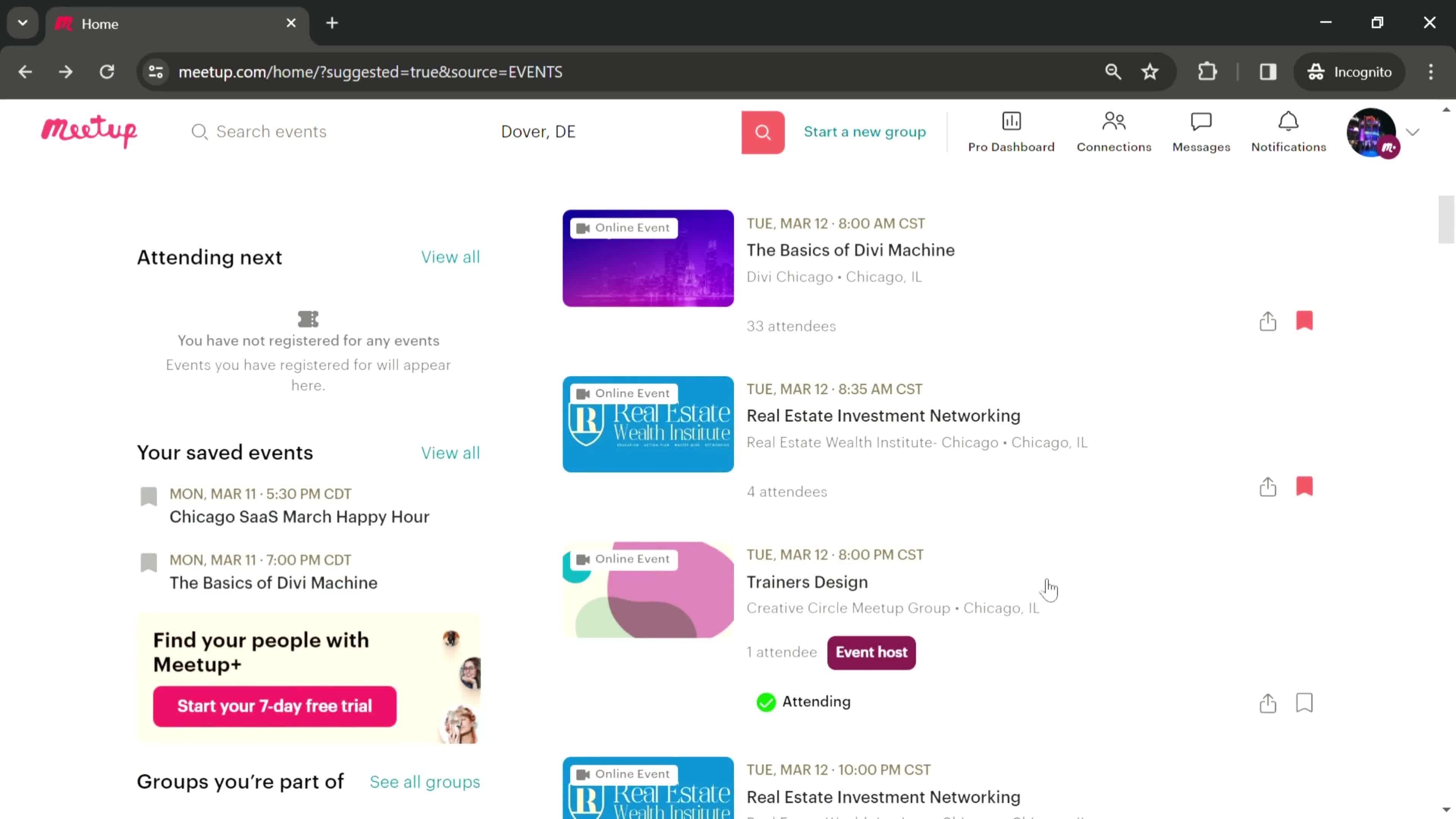Expand browser tab options chevron
This screenshot has width=1456, height=819.
coord(22,22)
